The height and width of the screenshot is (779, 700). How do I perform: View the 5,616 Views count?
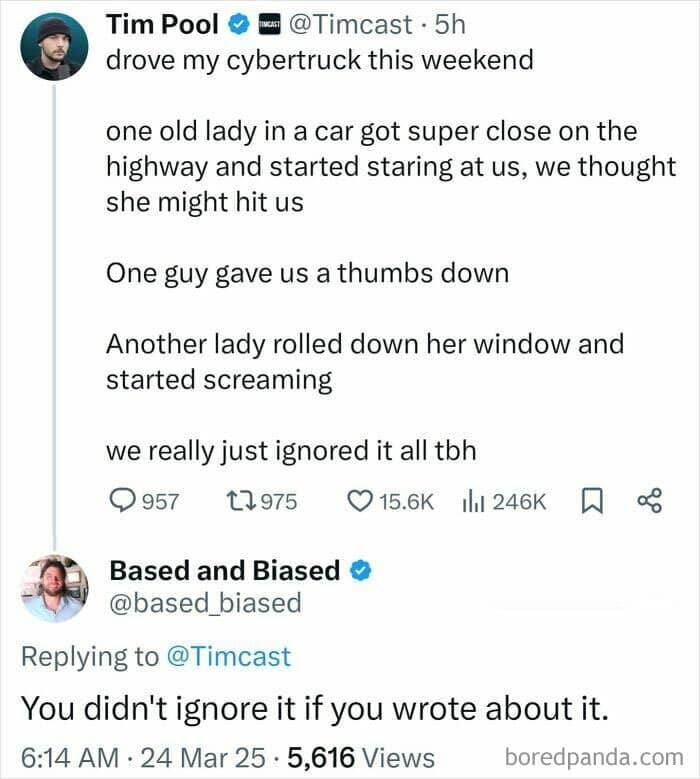(x=362, y=757)
